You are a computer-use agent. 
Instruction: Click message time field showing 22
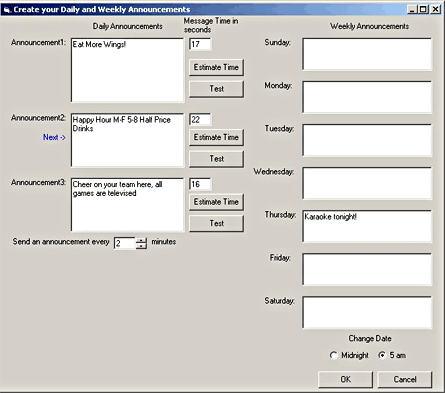pyautogui.click(x=200, y=119)
